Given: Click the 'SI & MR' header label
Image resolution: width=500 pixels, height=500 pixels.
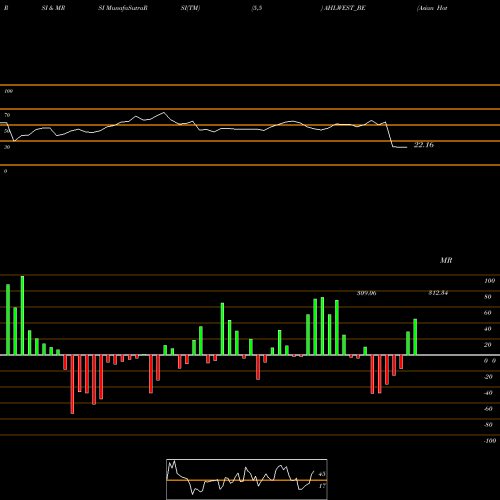Looking at the screenshot, I should [x=53, y=8].
